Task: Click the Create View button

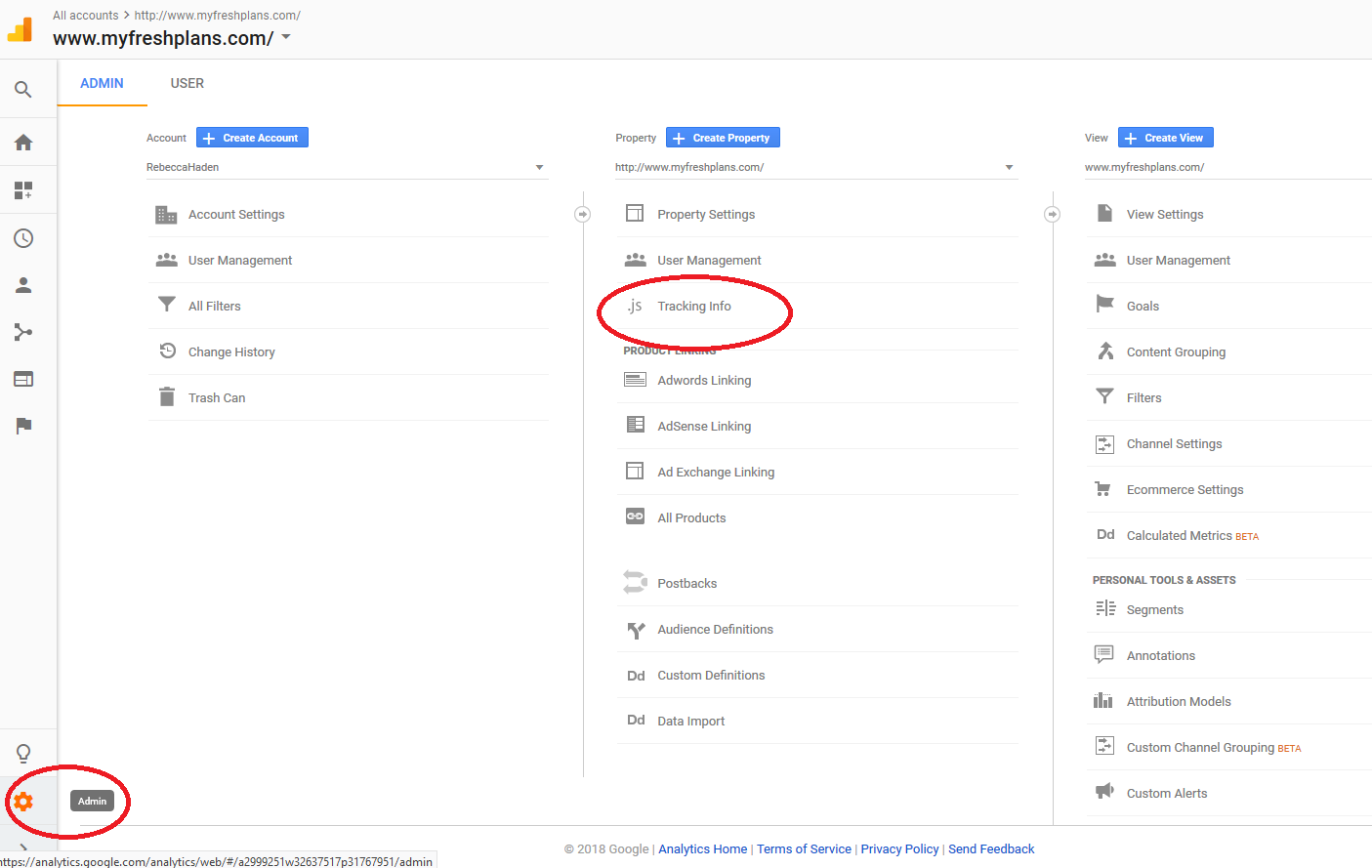Action: pos(1166,138)
